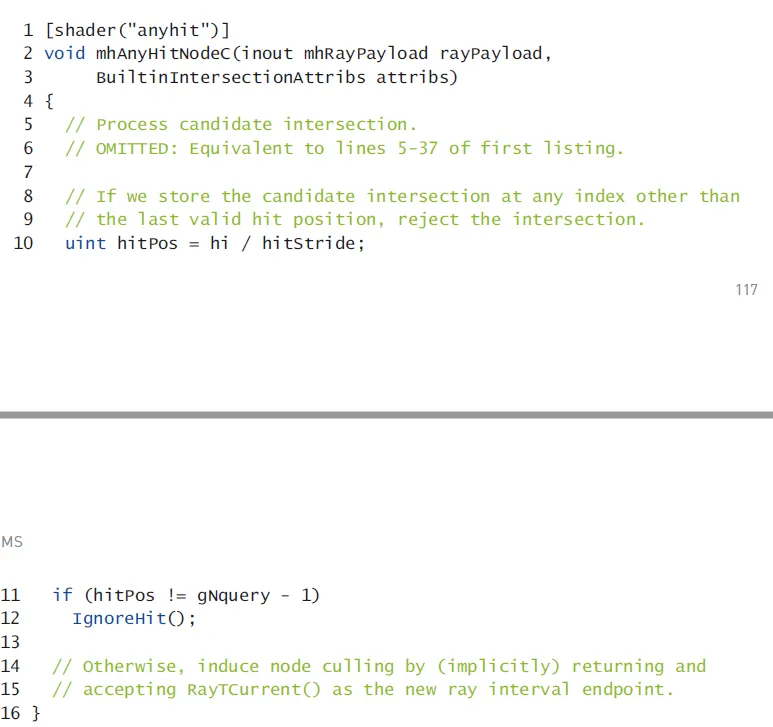The height and width of the screenshot is (727, 773).
Task: Click the comment 'the last valid hit position'
Action: coord(355,219)
